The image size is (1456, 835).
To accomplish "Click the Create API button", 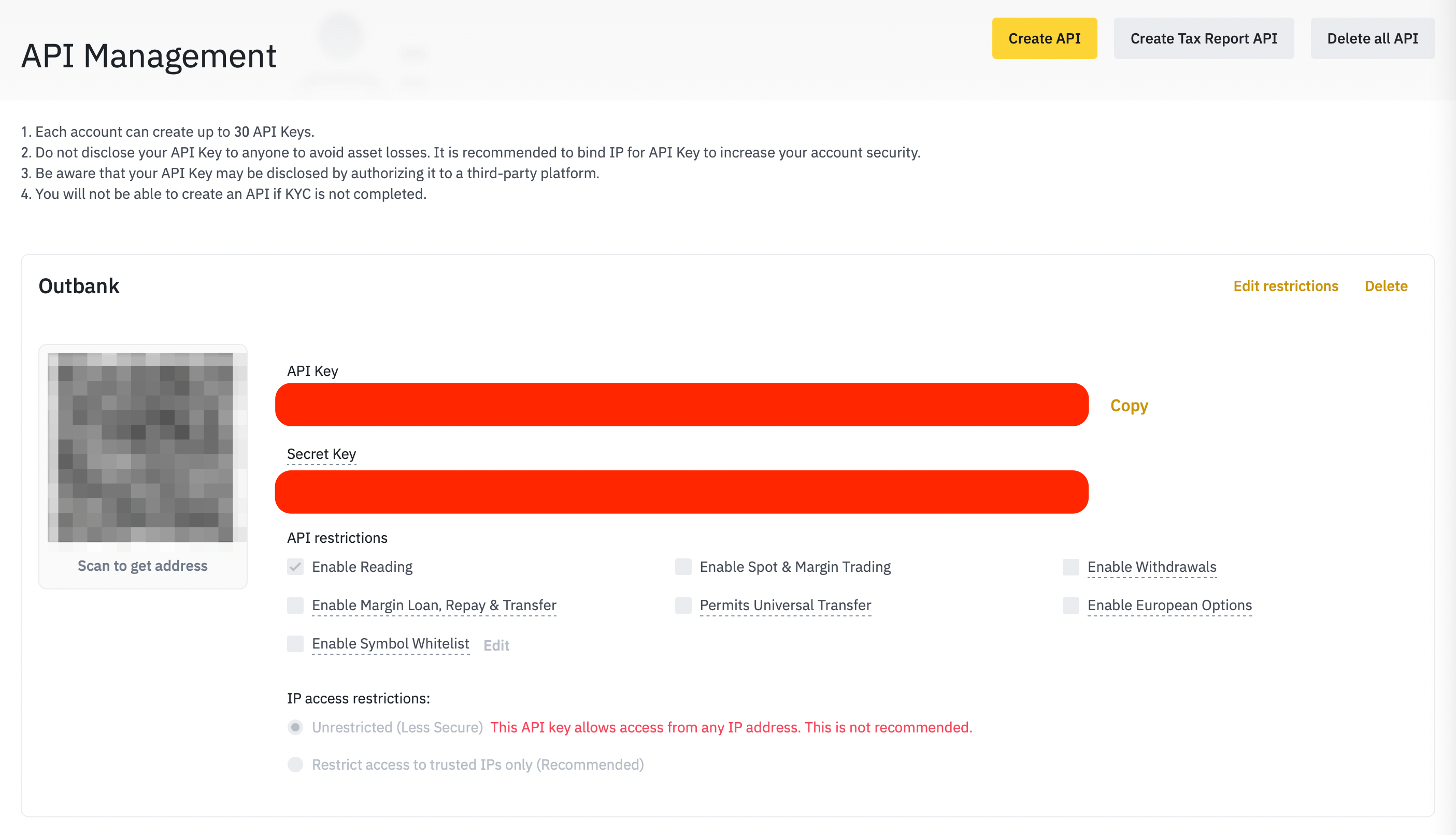I will [x=1044, y=38].
